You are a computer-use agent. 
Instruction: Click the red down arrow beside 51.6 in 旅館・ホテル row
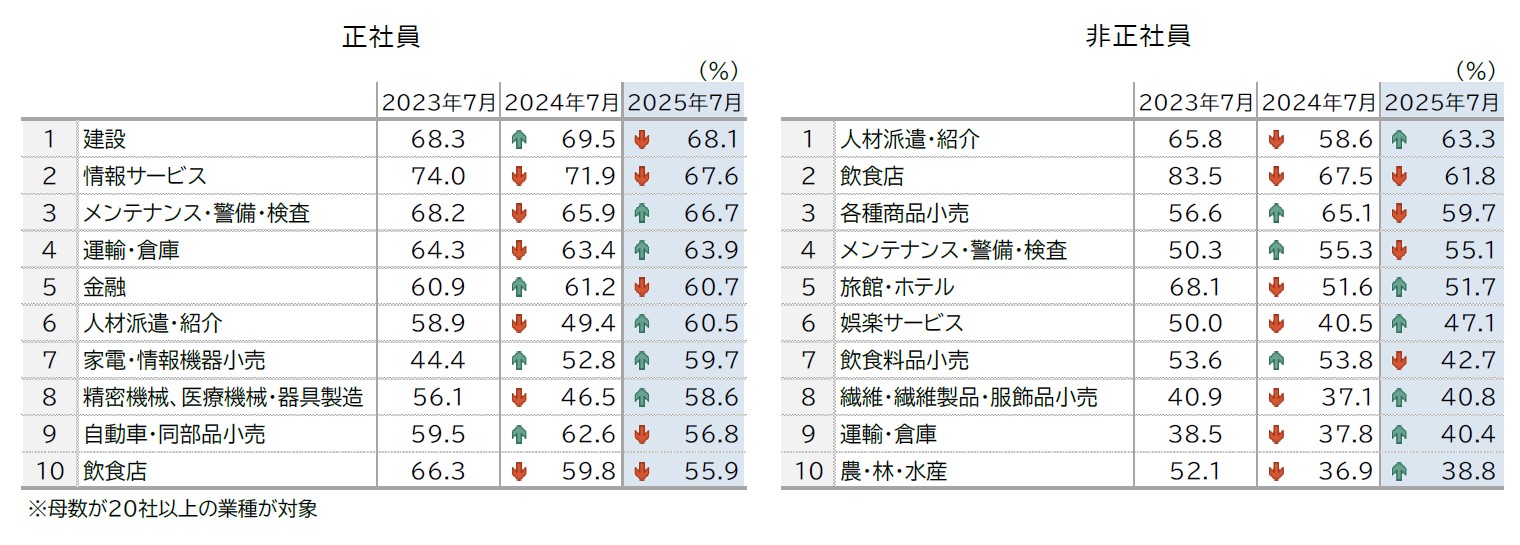[x=1275, y=287]
